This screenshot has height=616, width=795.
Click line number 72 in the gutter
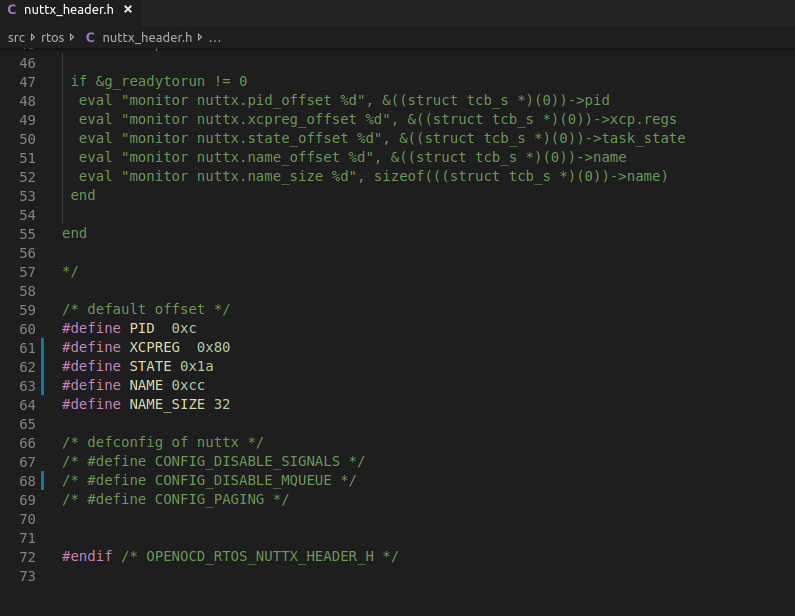pos(27,556)
